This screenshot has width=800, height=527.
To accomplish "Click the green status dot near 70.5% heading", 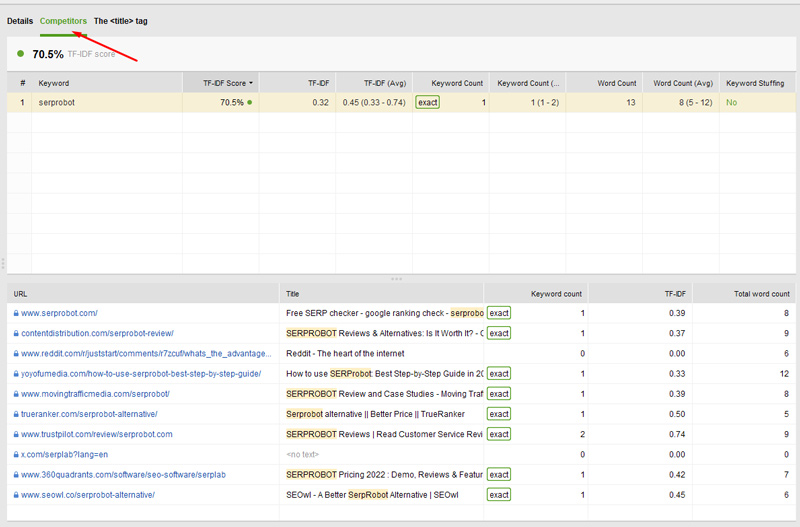I will point(20,54).
